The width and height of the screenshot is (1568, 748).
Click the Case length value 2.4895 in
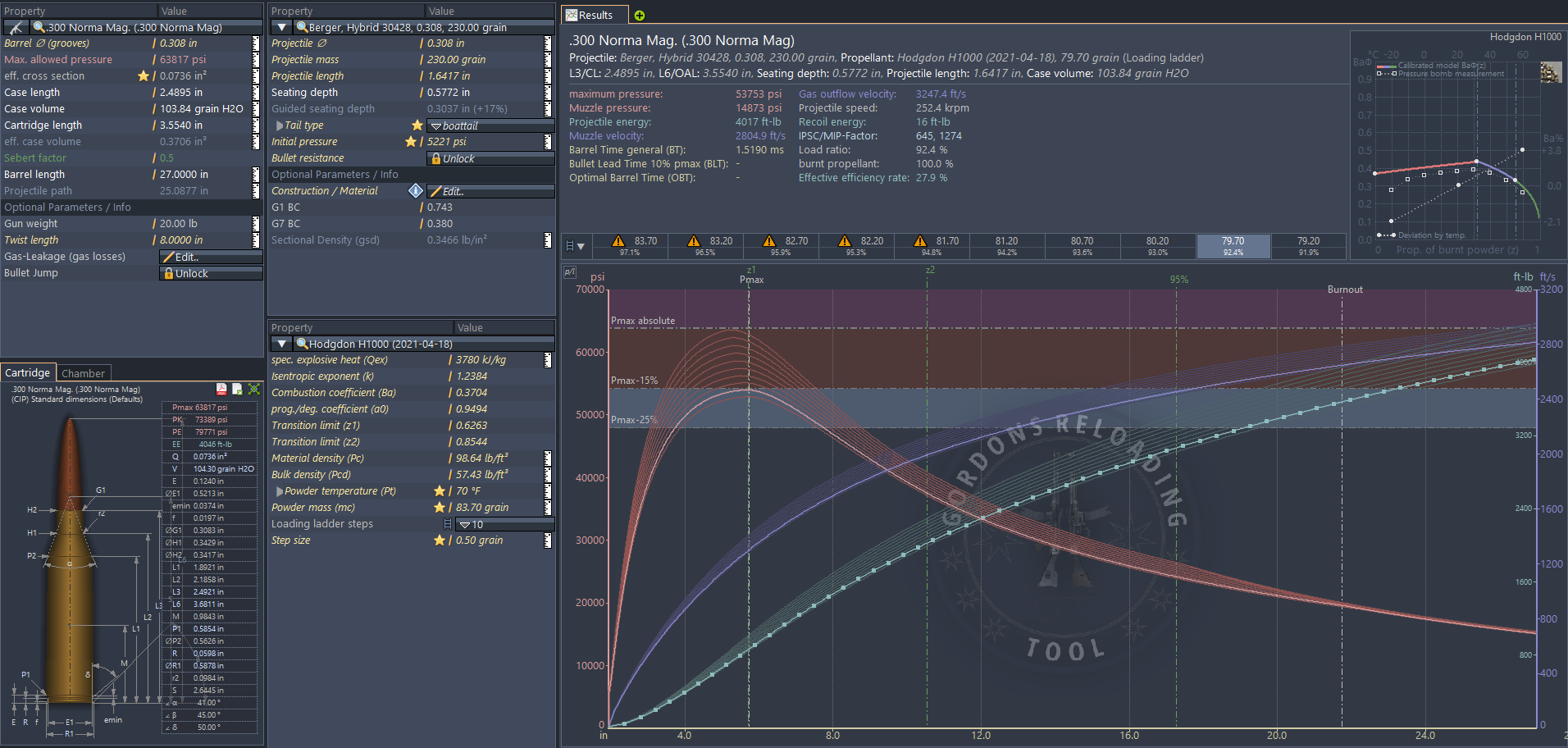(x=181, y=93)
